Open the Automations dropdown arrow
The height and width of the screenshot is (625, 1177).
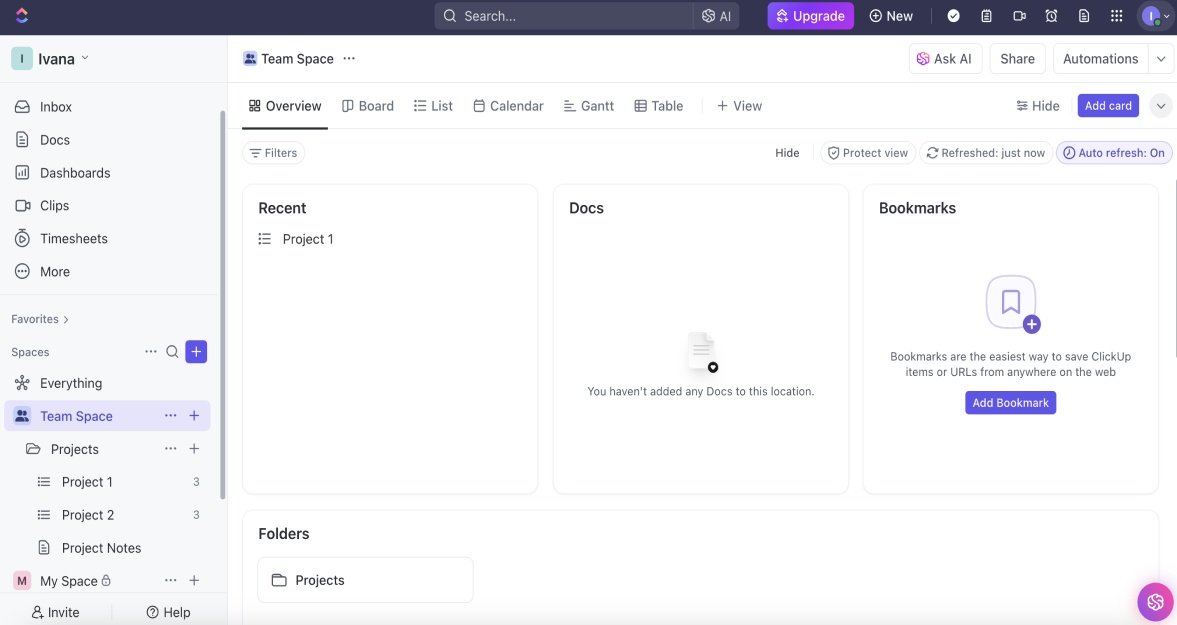(1160, 59)
